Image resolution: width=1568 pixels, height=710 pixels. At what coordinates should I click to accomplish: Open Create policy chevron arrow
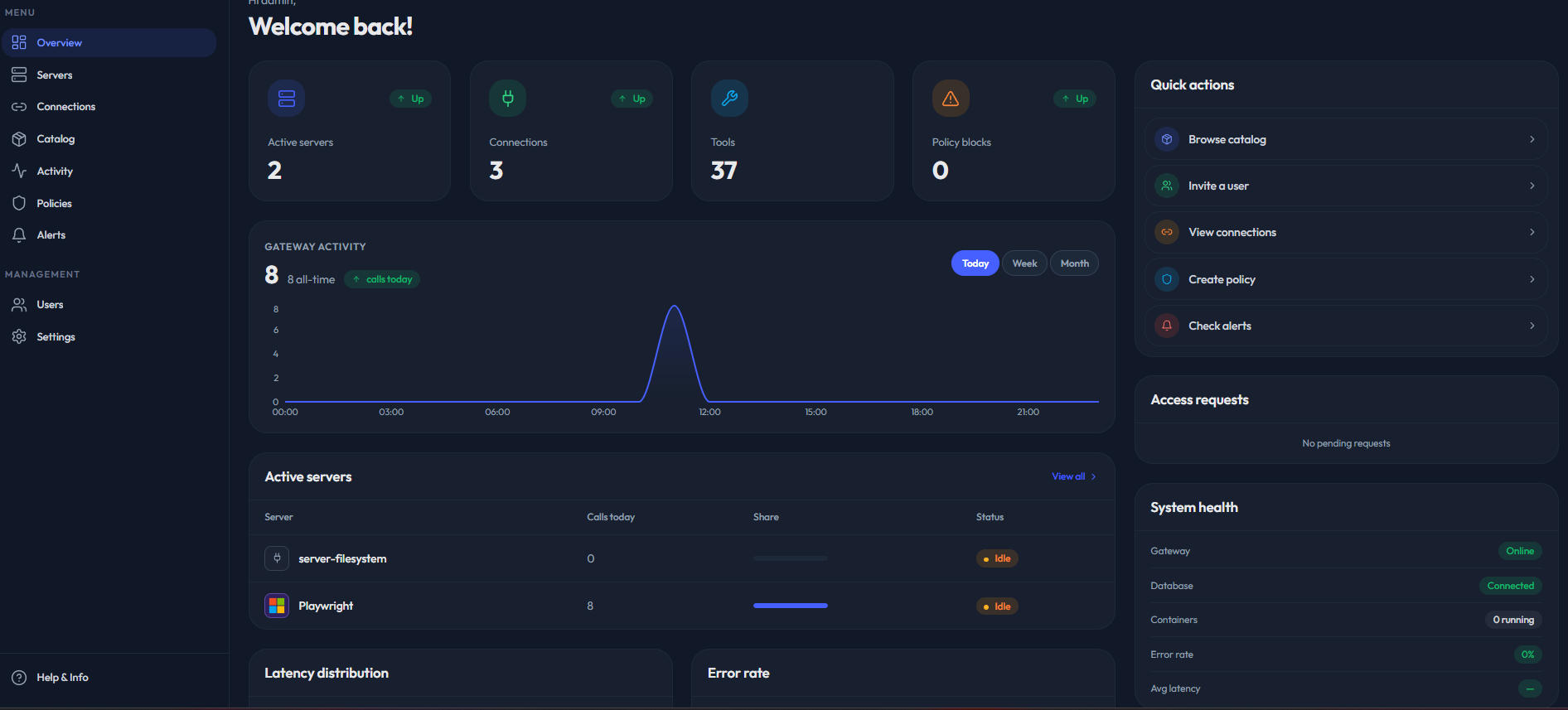point(1532,279)
